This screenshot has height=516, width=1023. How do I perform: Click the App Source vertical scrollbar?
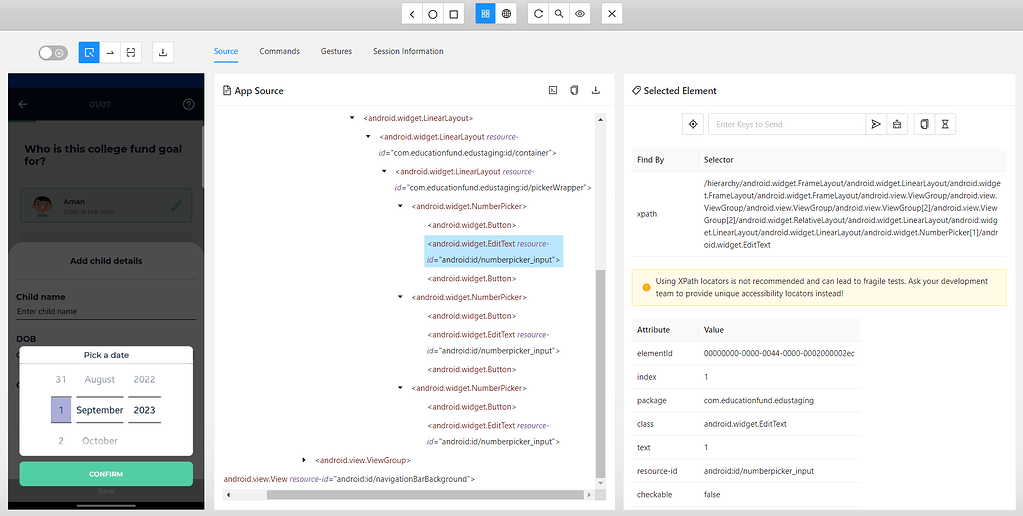600,370
